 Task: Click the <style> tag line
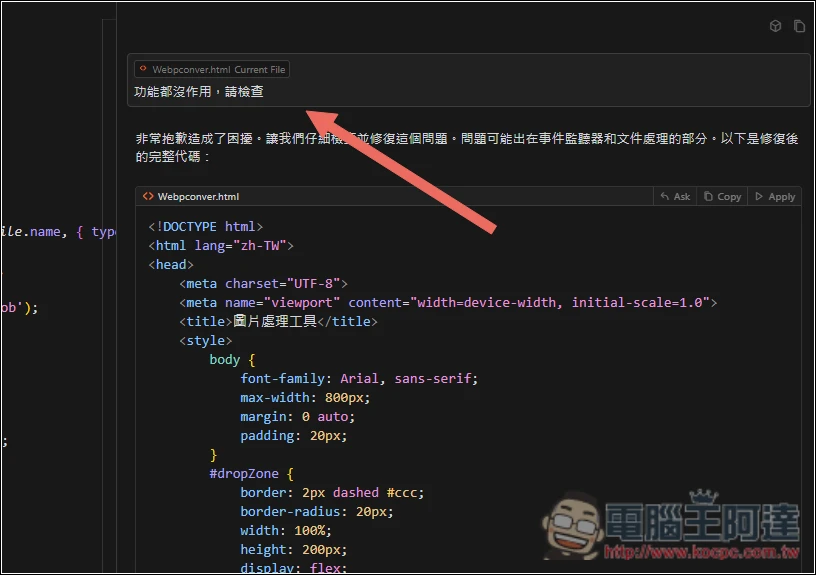click(206, 340)
